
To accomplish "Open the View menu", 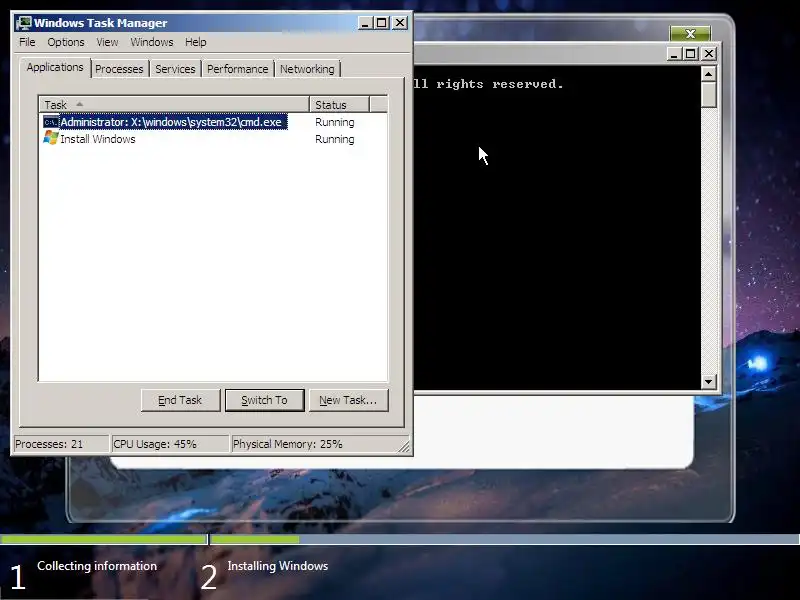I will pyautogui.click(x=107, y=42).
